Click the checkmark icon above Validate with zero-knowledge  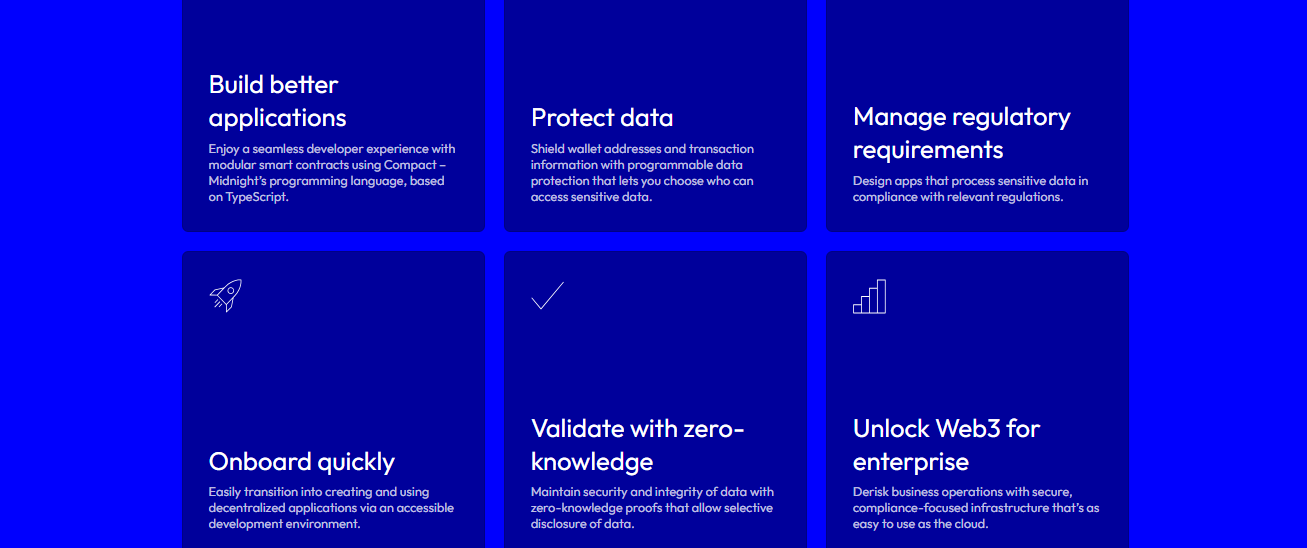tap(548, 296)
